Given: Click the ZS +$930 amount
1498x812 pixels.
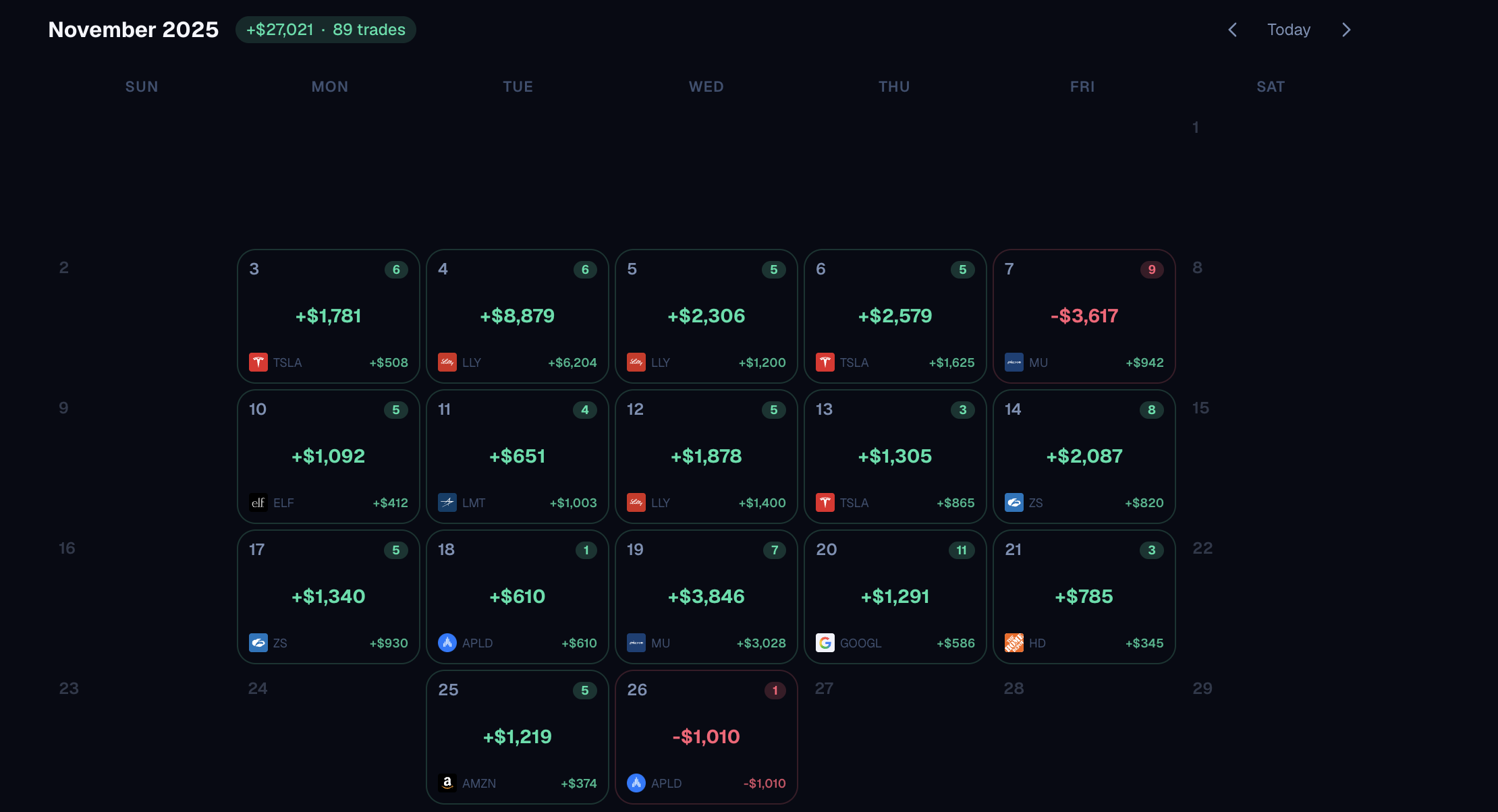Looking at the screenshot, I should (x=389, y=643).
